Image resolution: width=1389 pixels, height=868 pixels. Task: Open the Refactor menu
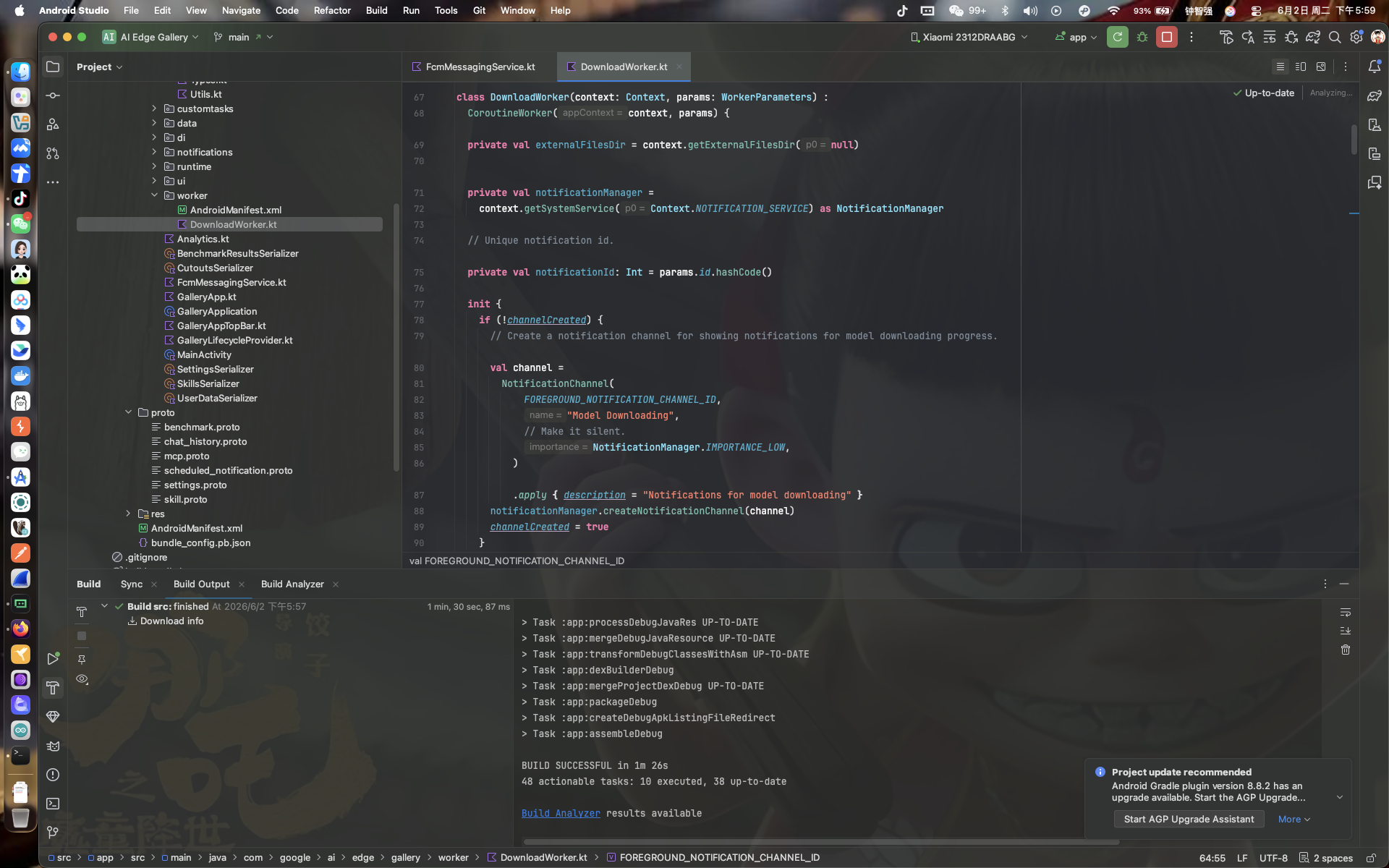coord(332,10)
